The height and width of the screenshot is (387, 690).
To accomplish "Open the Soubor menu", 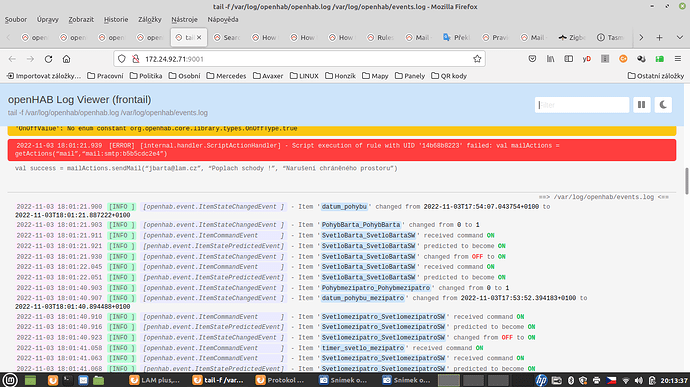I will coord(16,19).
